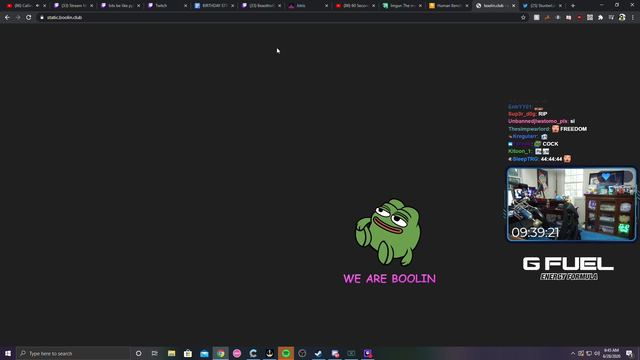
Task: Click the WE ARE BOOLIN text
Action: pyautogui.click(x=389, y=279)
